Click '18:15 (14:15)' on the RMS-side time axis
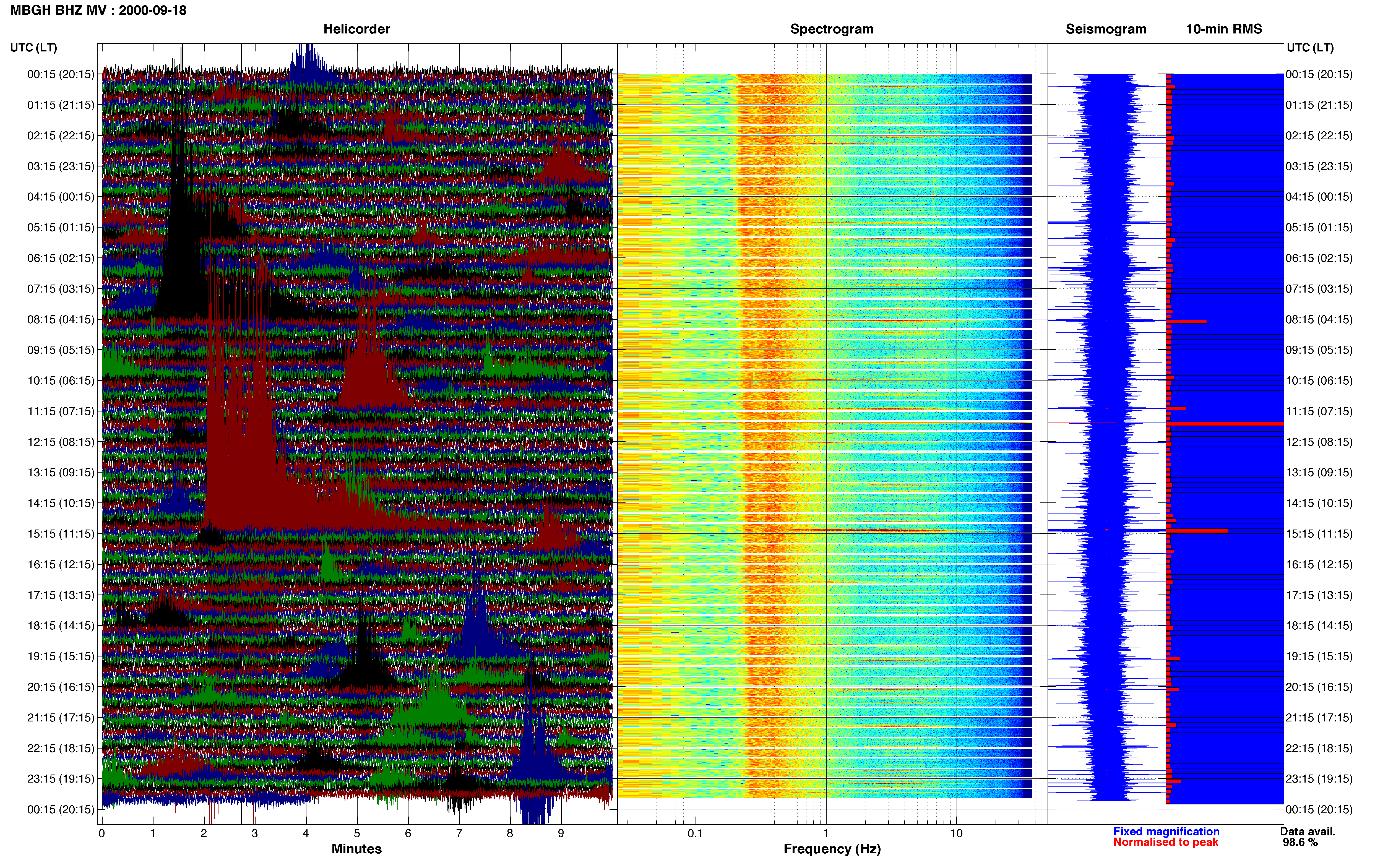Viewport: 1388px width, 868px height. pyautogui.click(x=1319, y=626)
